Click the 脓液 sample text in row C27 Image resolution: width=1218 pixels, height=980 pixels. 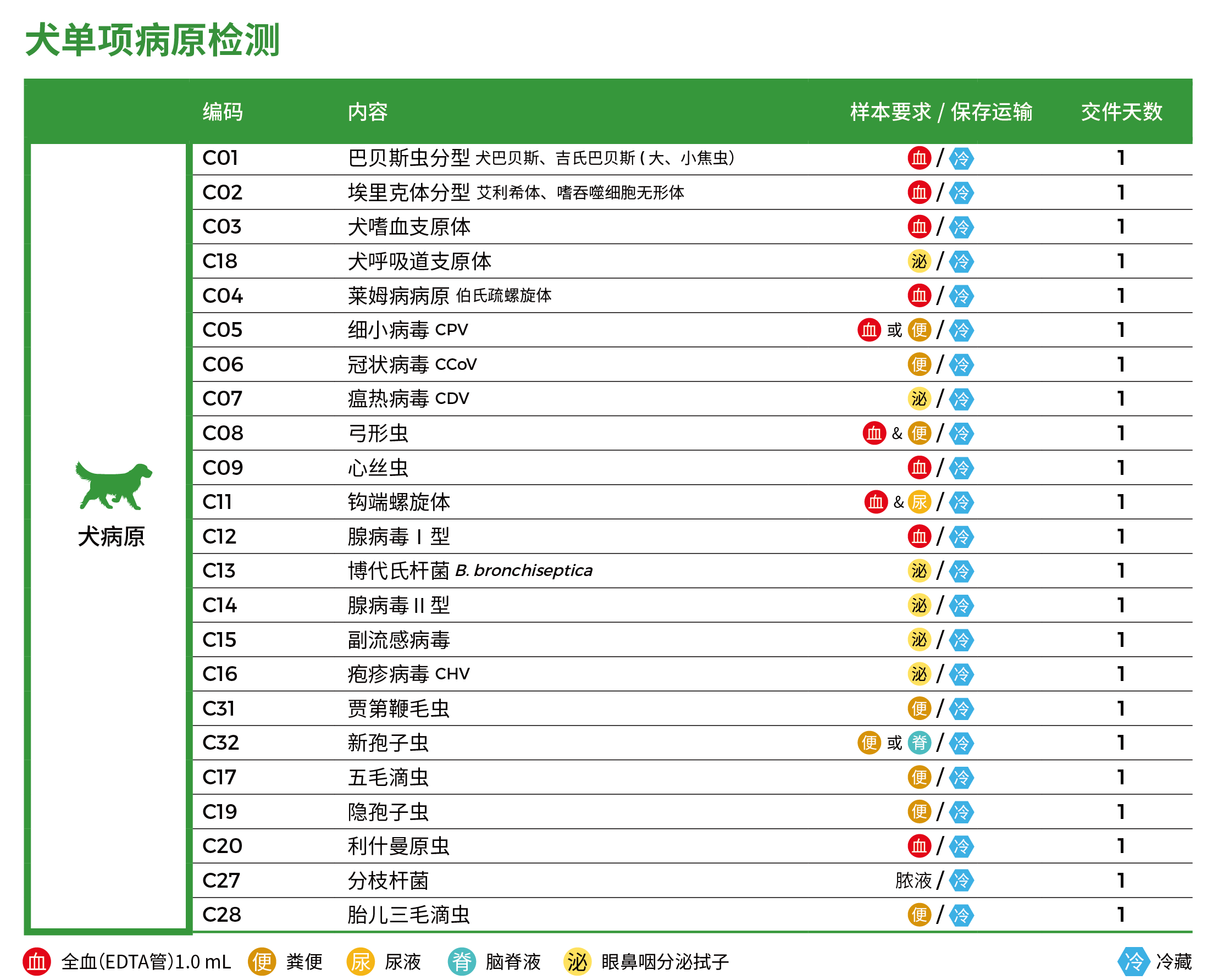[x=913, y=881]
